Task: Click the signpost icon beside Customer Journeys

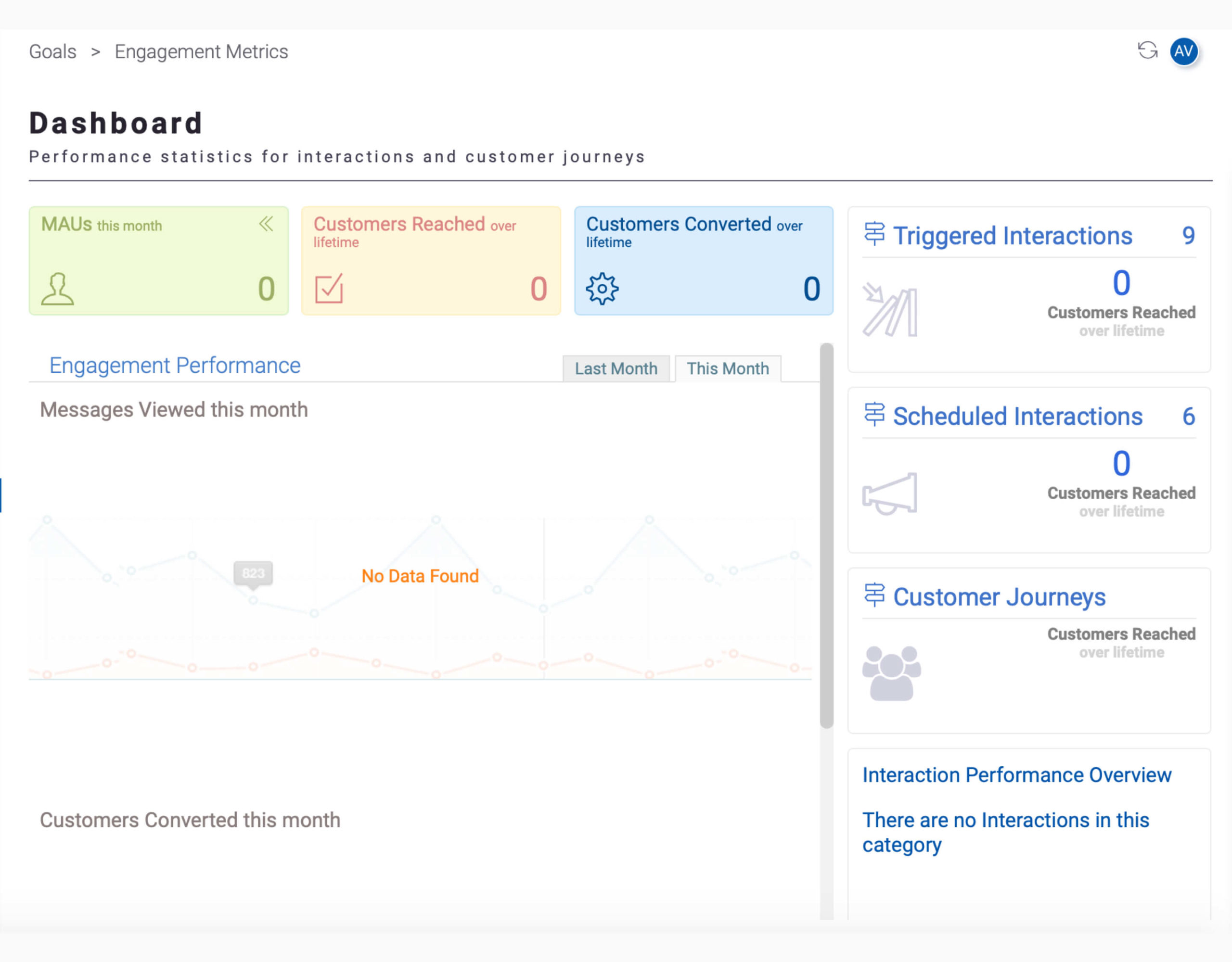Action: 874,595
